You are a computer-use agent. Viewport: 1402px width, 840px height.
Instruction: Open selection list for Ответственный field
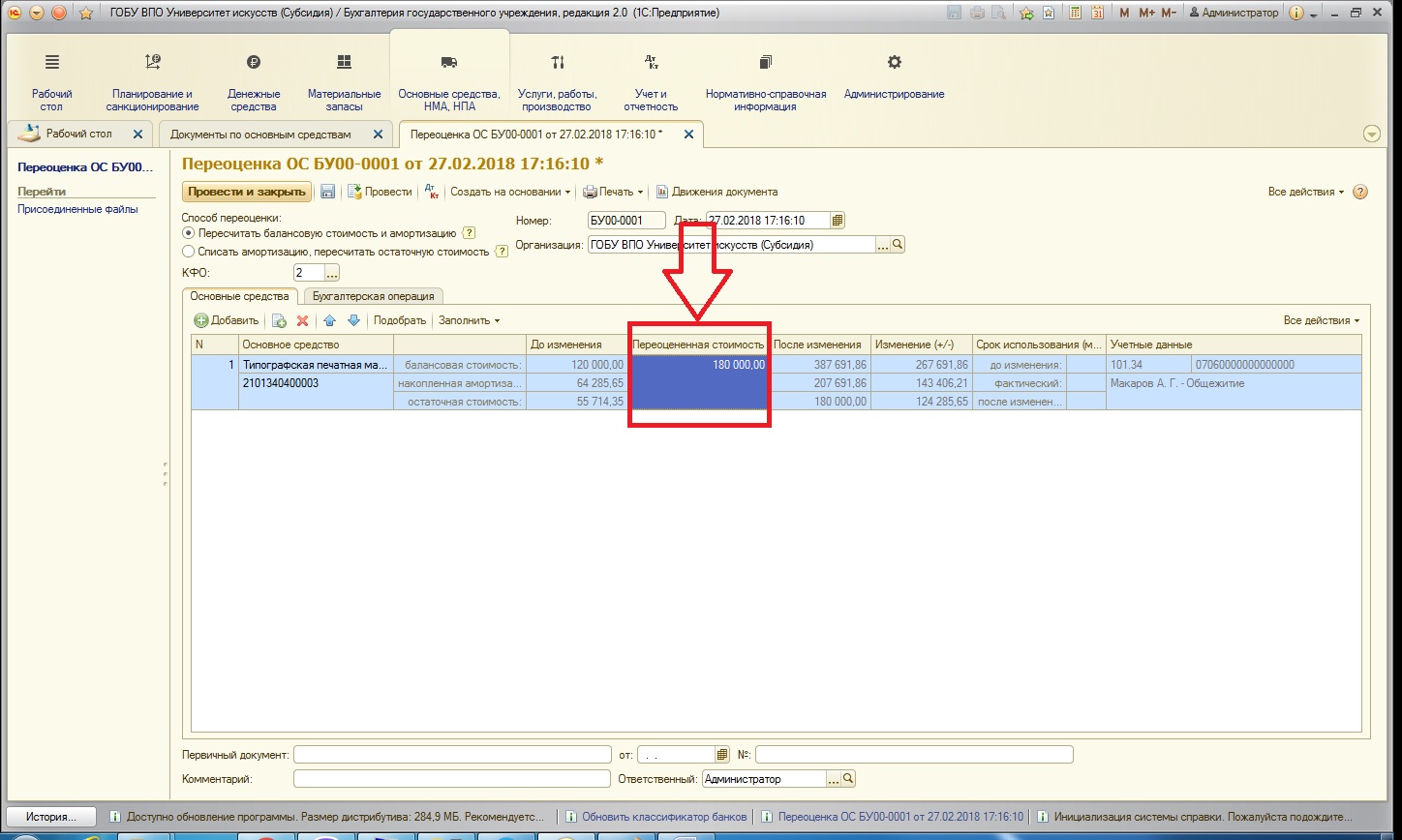834,778
